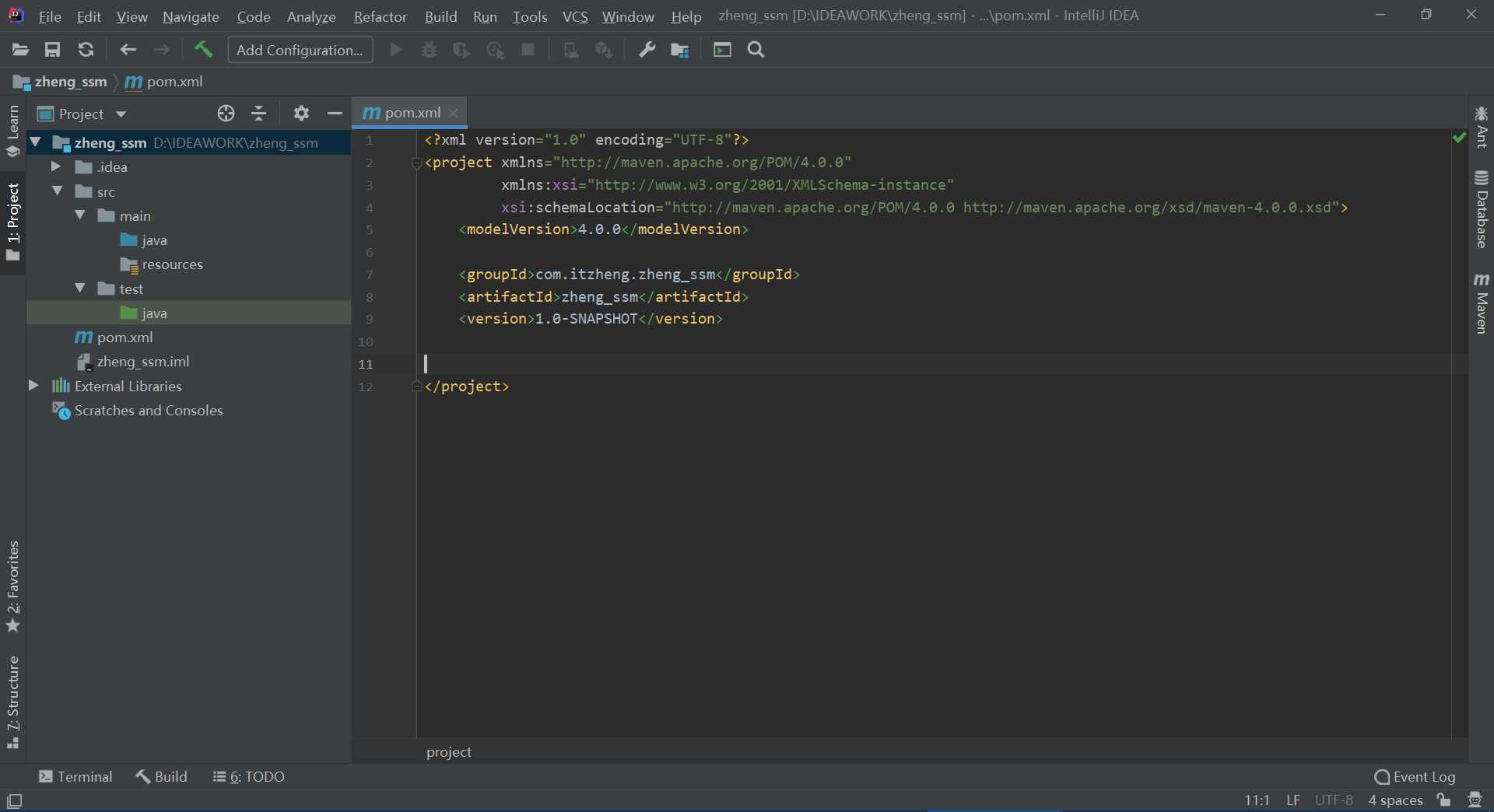Open the Maven tool window
The image size is (1494, 812).
point(1482,303)
